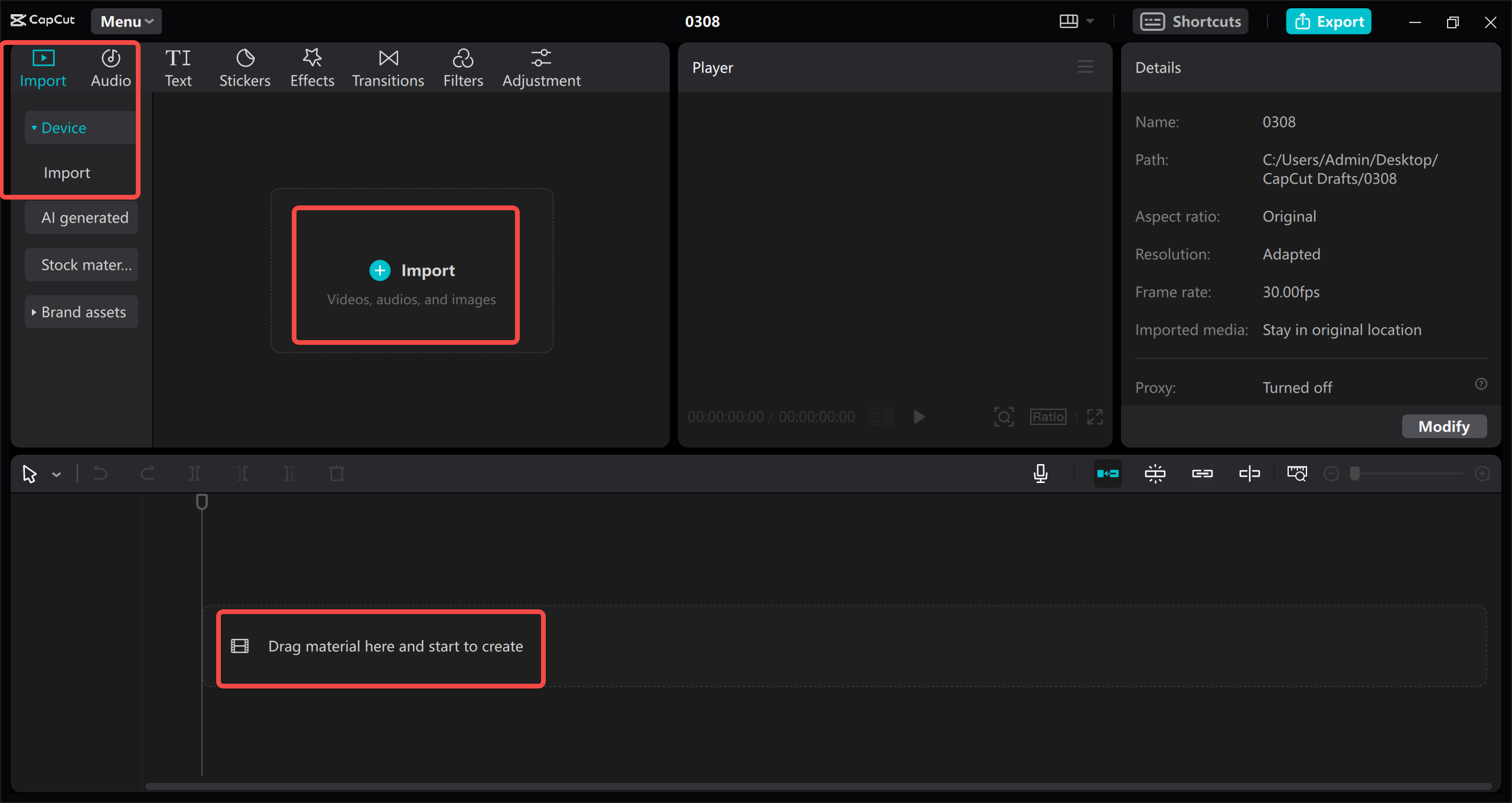Play the preview in Player
The width and height of the screenshot is (1512, 803).
click(x=919, y=417)
